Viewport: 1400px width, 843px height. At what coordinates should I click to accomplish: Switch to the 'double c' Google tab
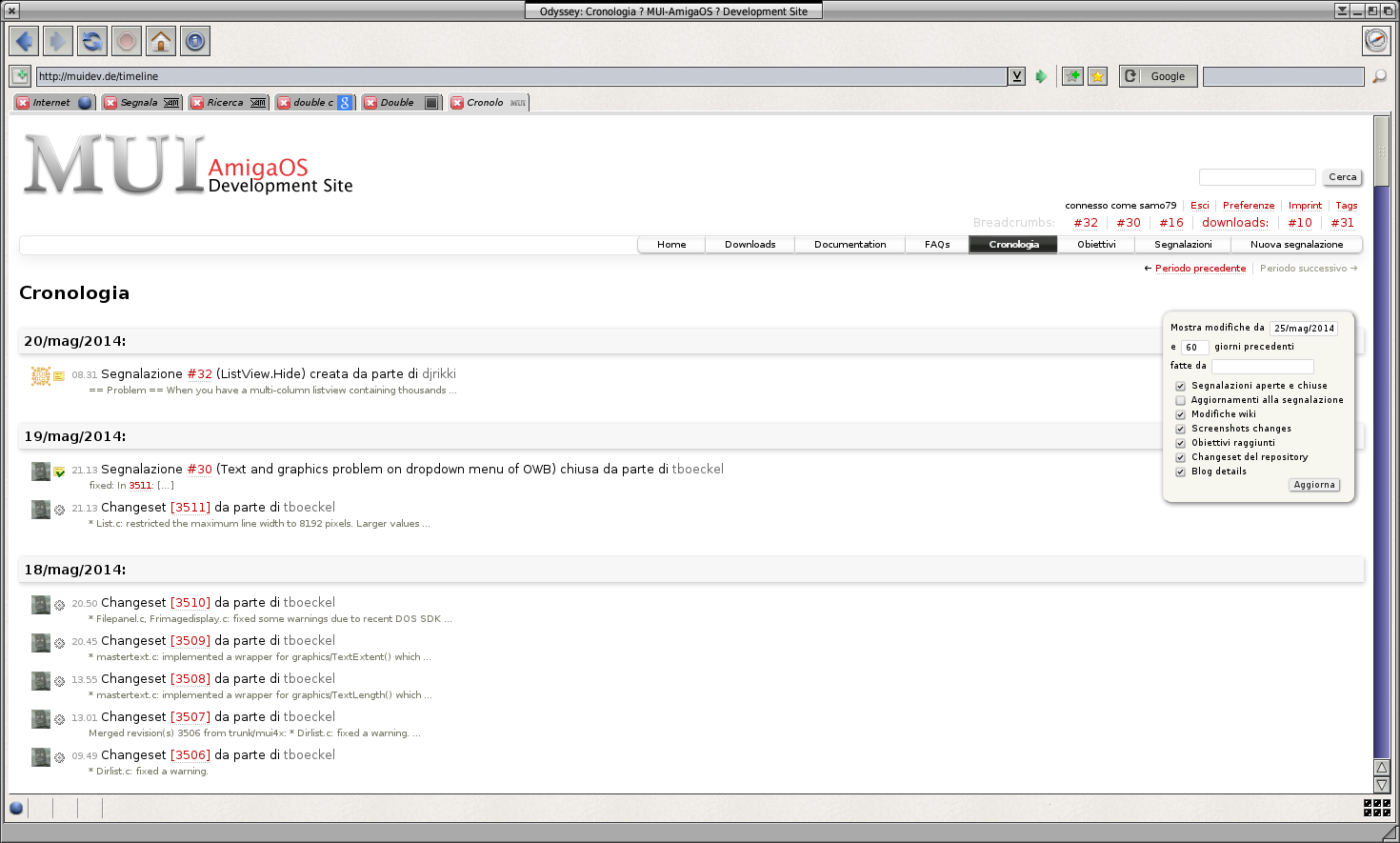[314, 103]
